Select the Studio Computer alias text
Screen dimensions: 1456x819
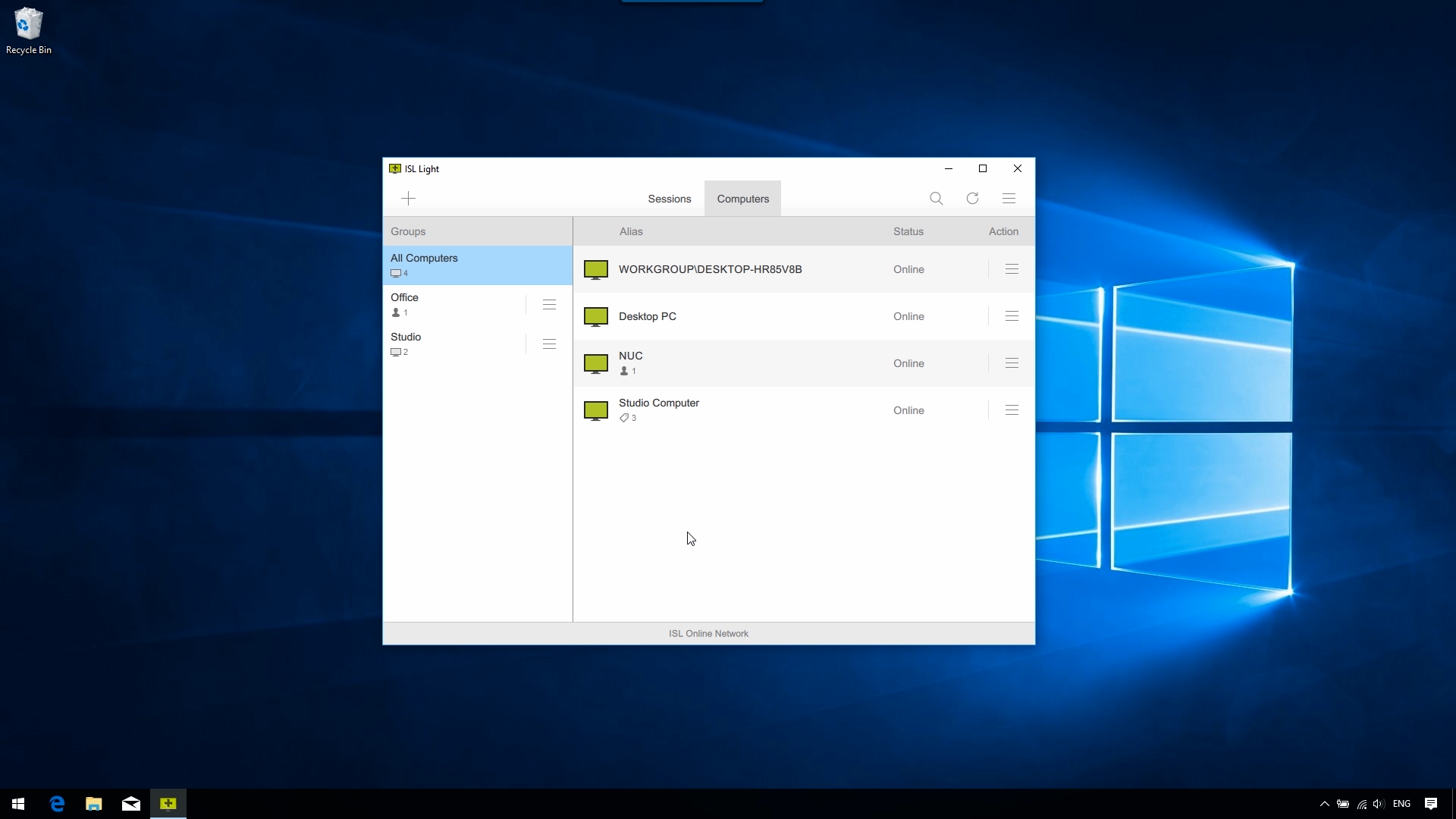point(659,403)
